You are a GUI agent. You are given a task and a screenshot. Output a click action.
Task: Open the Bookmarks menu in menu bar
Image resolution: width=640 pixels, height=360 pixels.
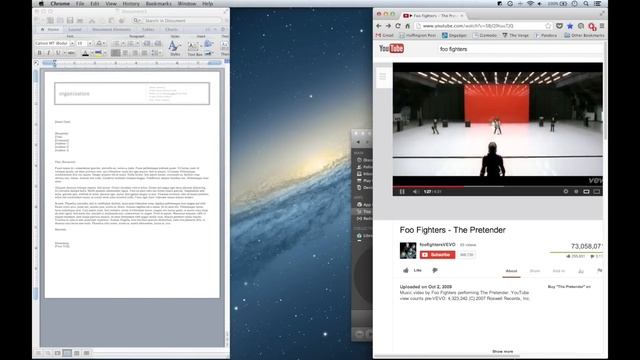[x=158, y=4]
